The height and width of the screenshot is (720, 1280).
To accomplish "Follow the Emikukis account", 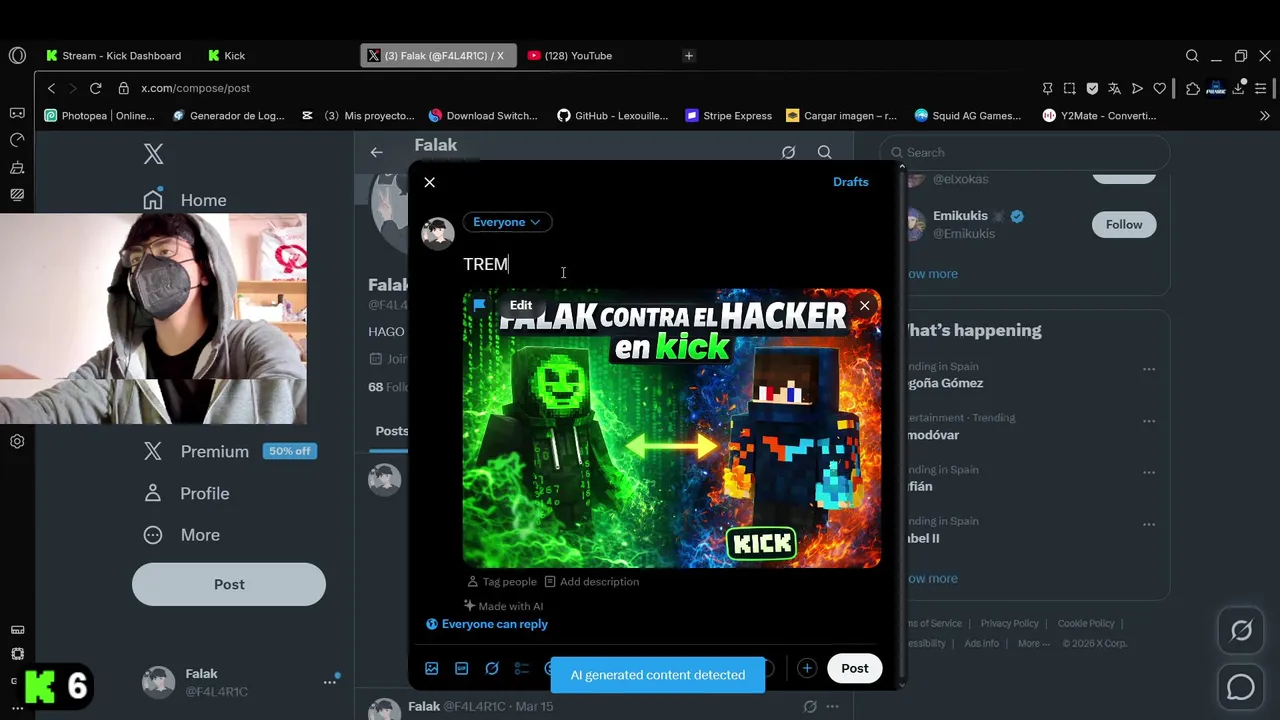I will pos(1124,225).
